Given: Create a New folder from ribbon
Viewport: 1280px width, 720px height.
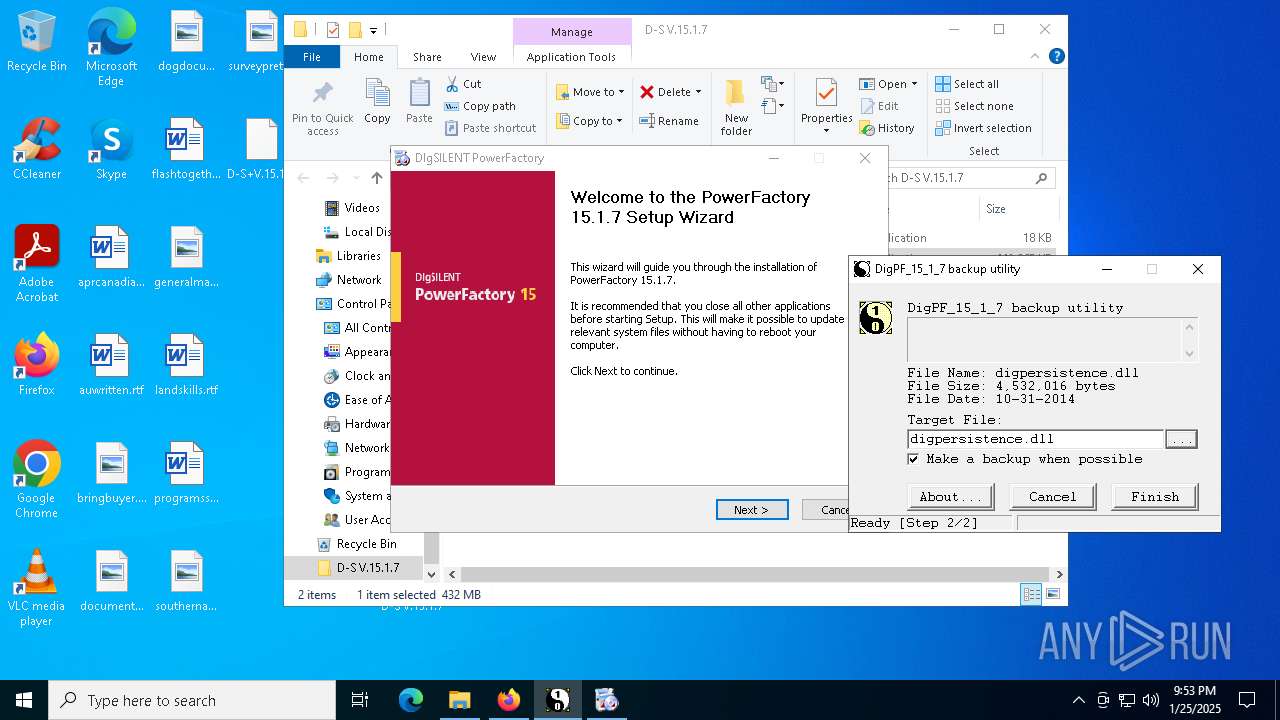Looking at the screenshot, I should [736, 108].
